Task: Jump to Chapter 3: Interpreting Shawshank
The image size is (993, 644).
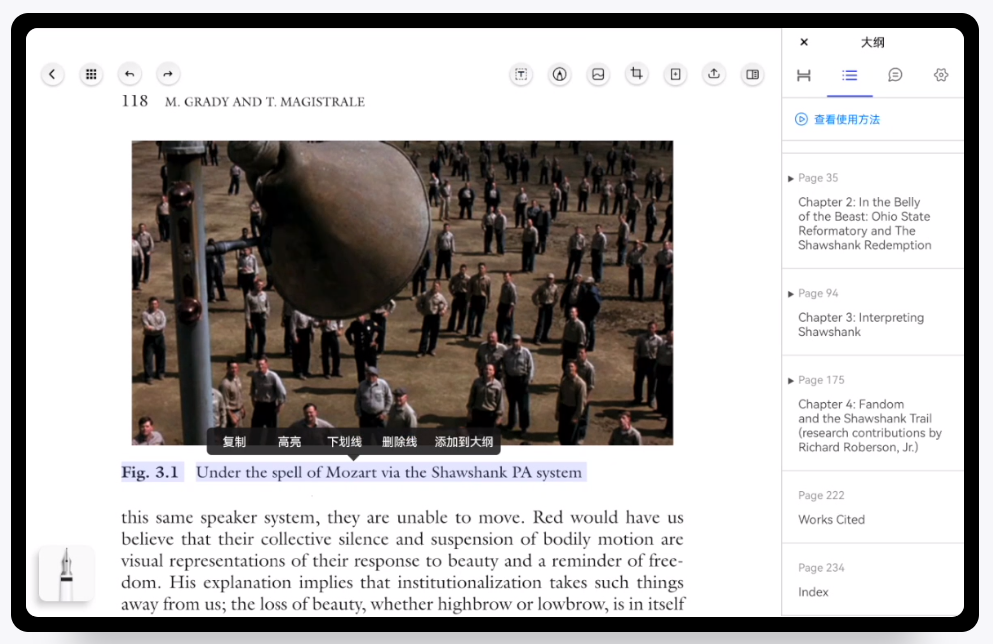Action: pos(861,324)
